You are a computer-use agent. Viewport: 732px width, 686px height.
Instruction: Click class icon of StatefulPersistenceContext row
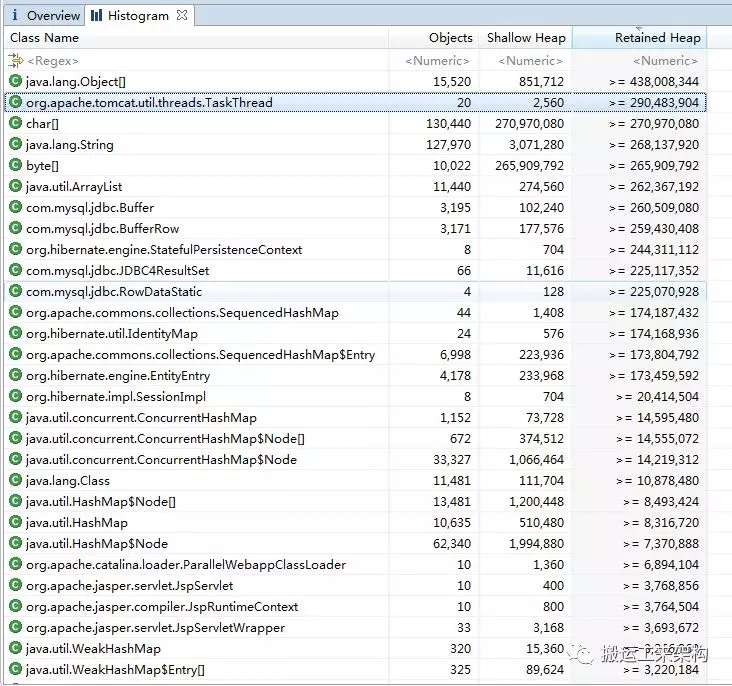[15, 249]
